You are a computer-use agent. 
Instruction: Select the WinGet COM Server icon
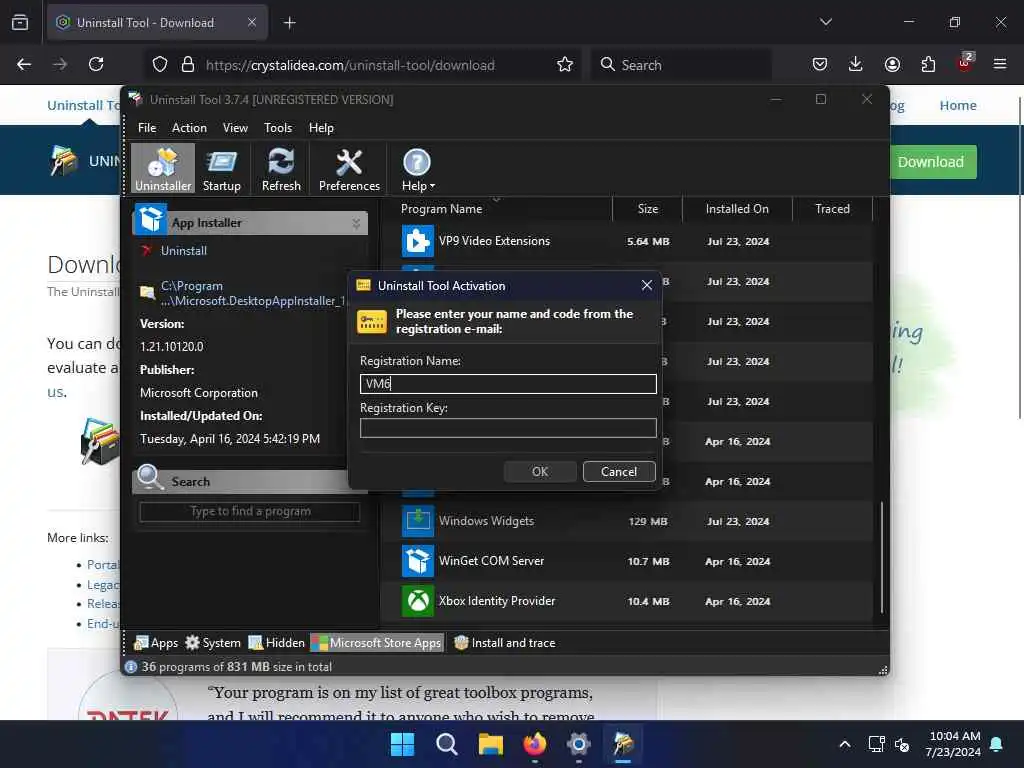417,561
